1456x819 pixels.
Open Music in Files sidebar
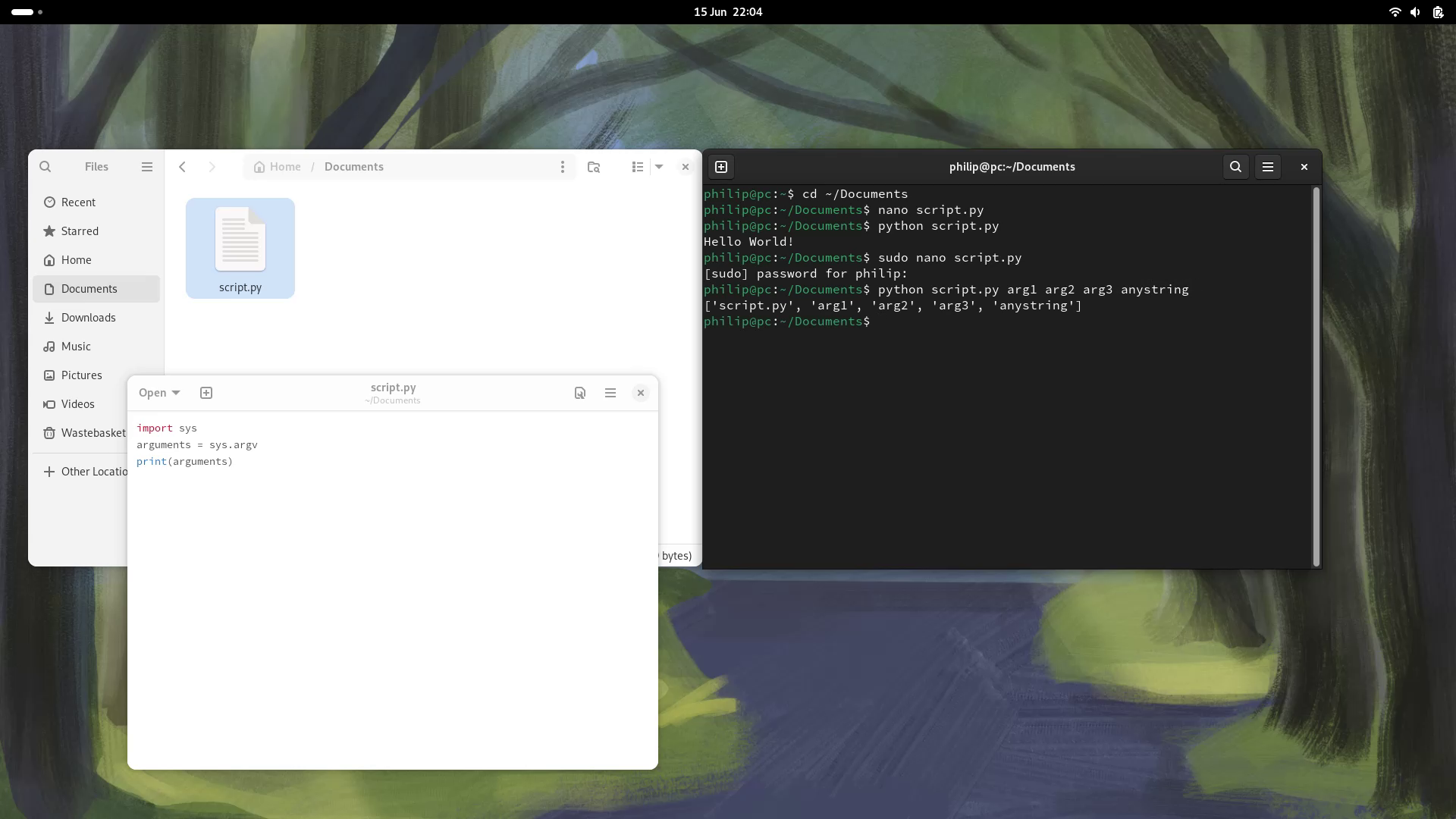pyautogui.click(x=96, y=347)
